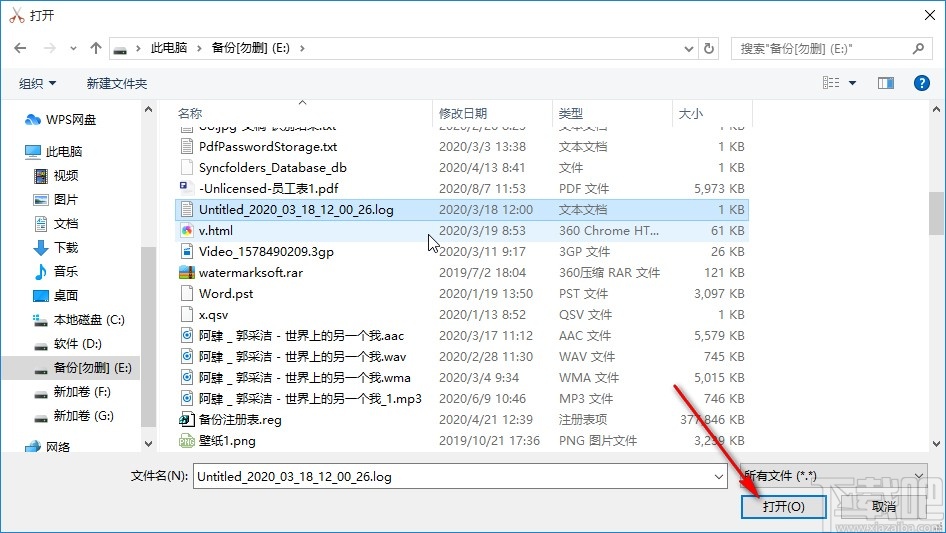Sort by 类型 column header
946x533 pixels.
coord(571,113)
